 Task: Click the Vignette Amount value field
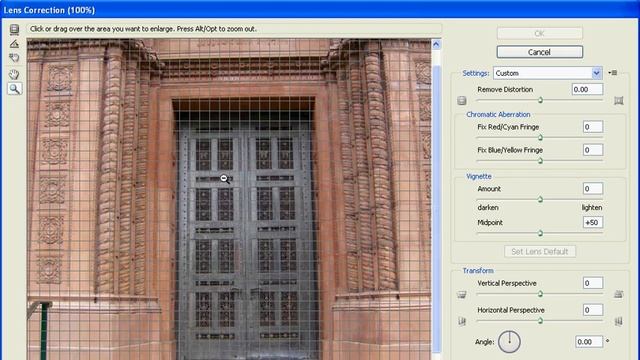click(x=593, y=189)
